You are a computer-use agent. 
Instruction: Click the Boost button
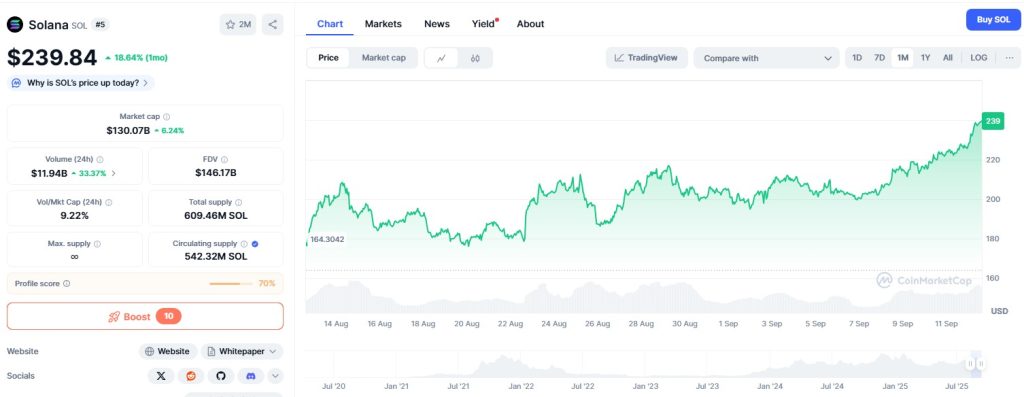point(145,316)
